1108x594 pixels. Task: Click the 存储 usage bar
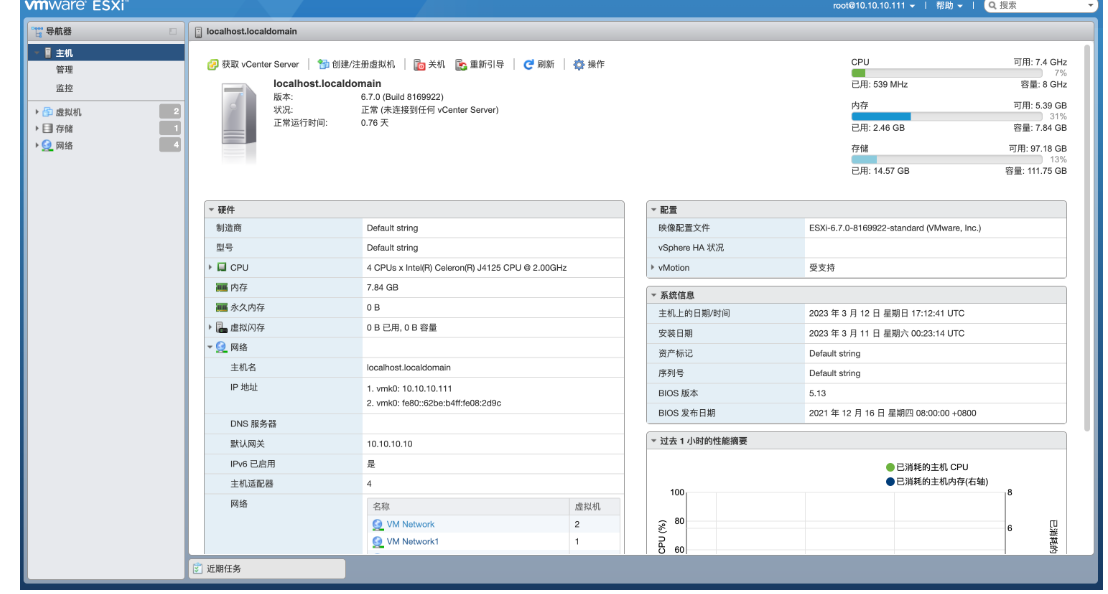[x=947, y=160]
